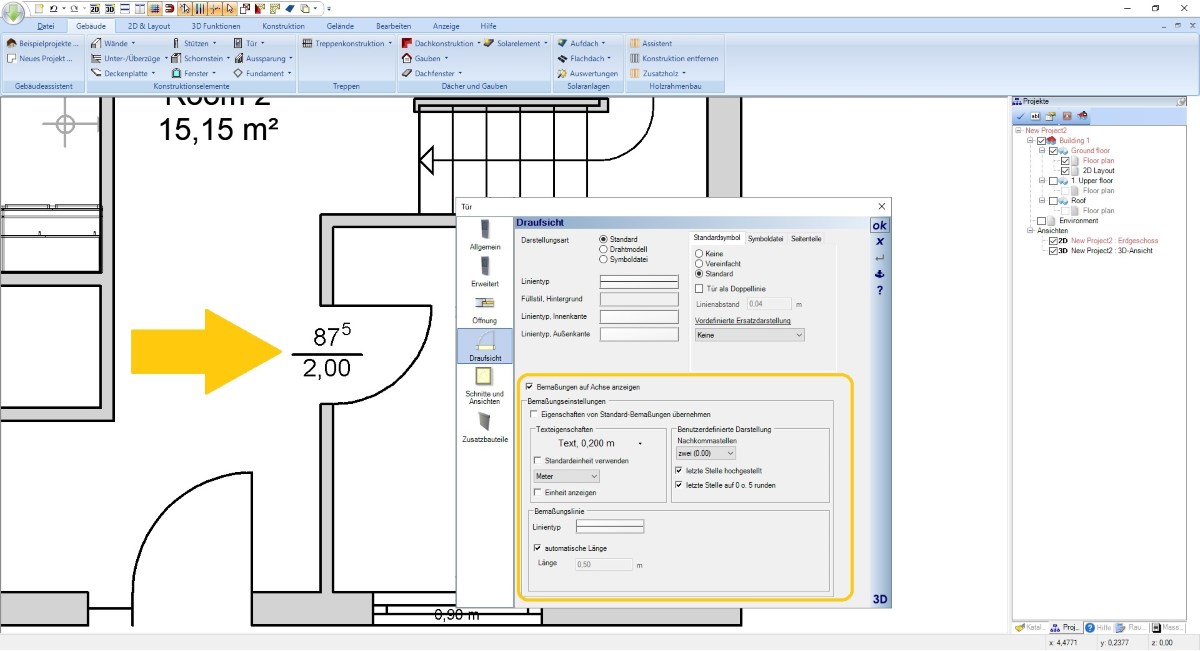Open the Meter unit dropdown

coord(567,476)
